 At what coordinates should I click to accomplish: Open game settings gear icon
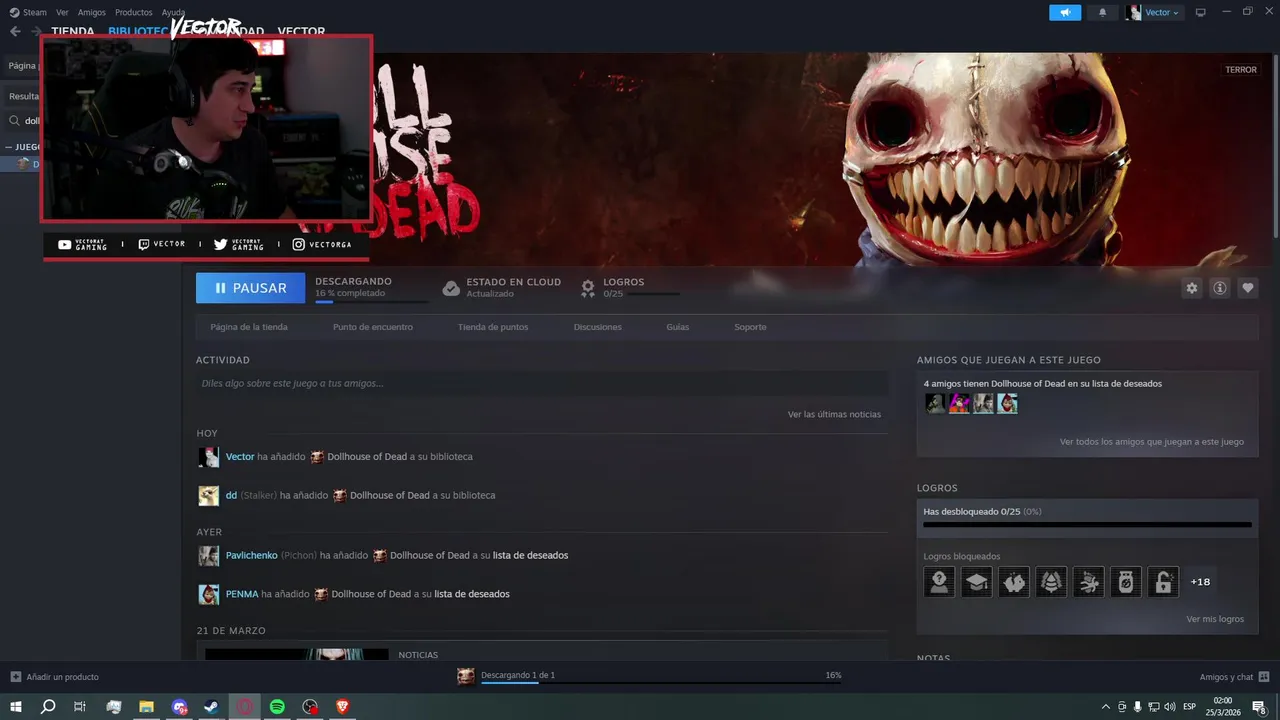[x=1192, y=288]
